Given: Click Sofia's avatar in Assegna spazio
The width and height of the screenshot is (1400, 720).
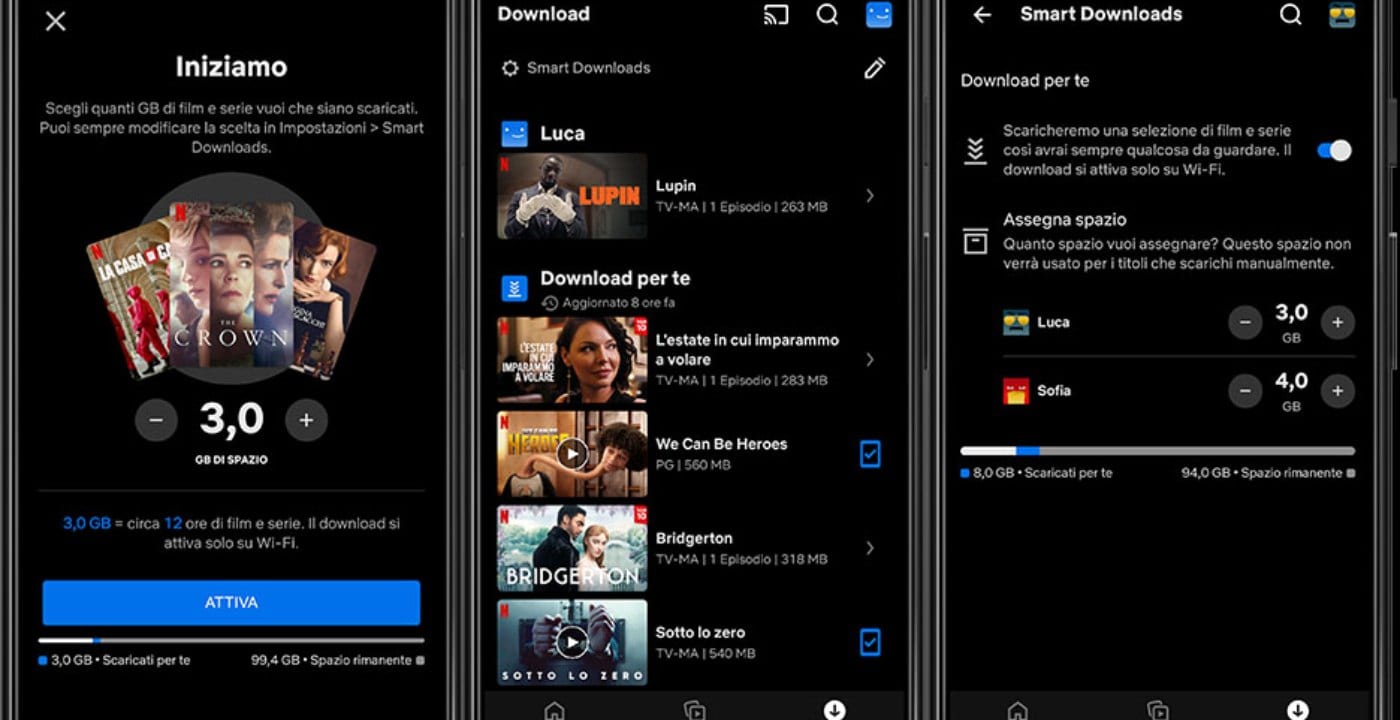Looking at the screenshot, I should (1016, 391).
